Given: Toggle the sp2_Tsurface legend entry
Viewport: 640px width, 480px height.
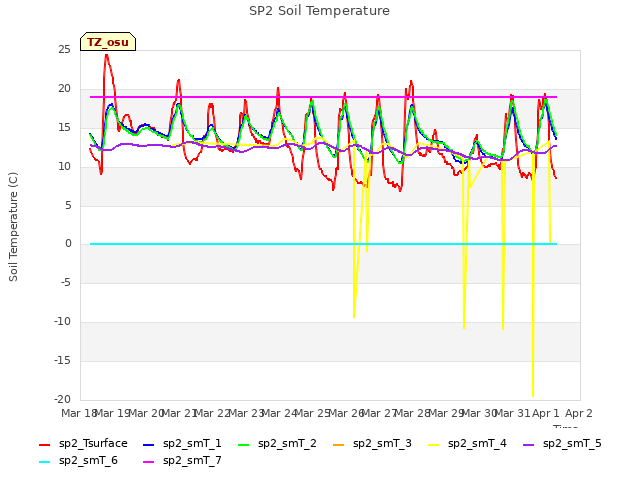Looking at the screenshot, I should click(83, 444).
